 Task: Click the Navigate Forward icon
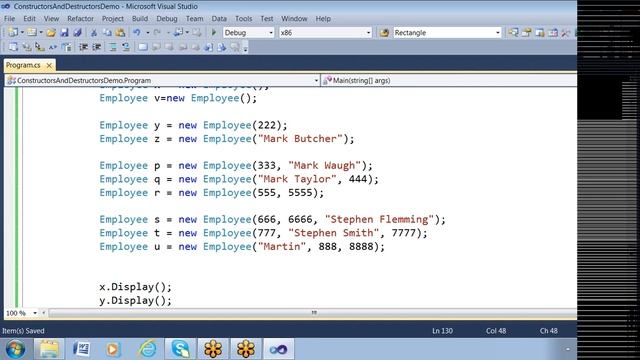click(197, 32)
